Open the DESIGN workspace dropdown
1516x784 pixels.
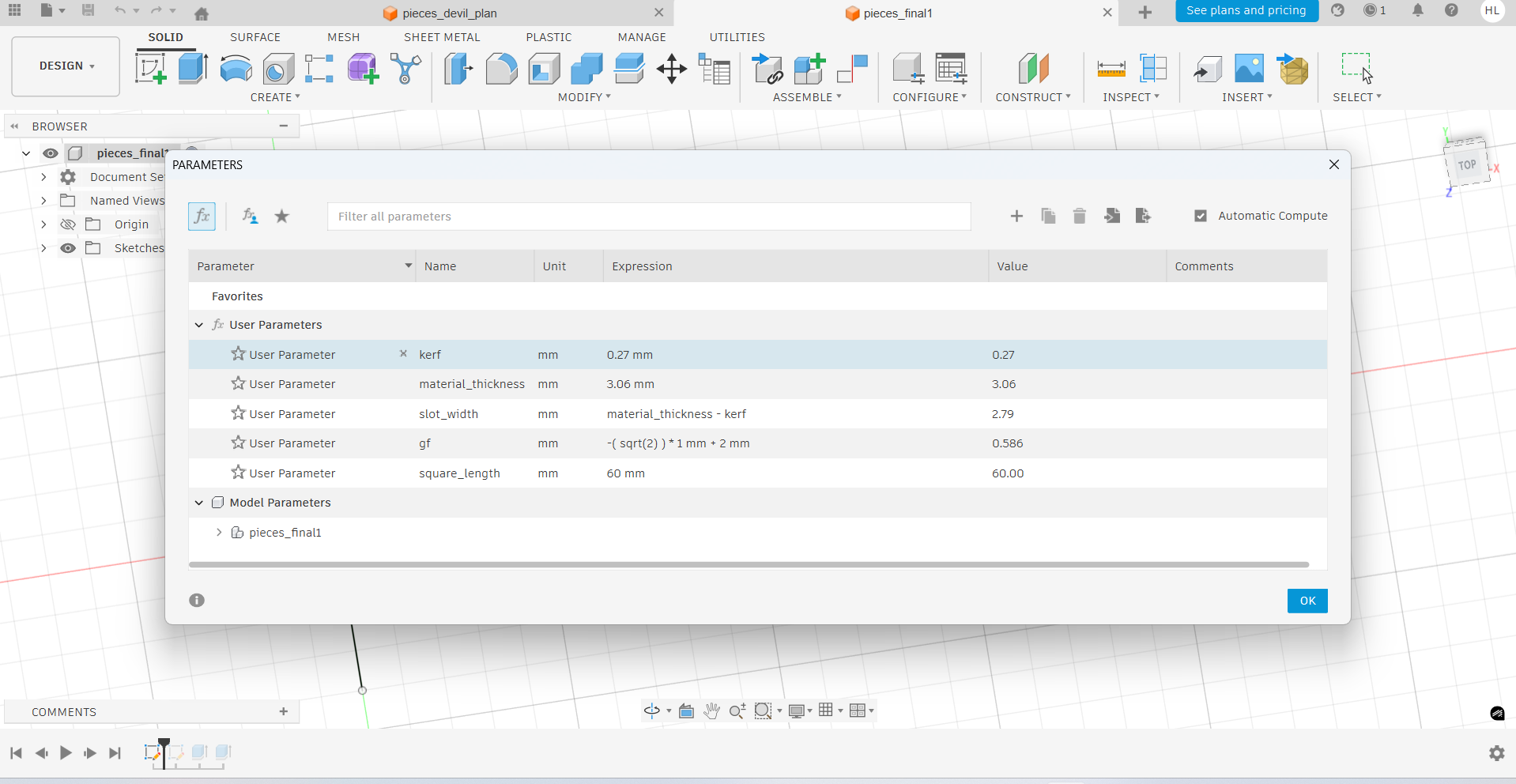coord(66,66)
